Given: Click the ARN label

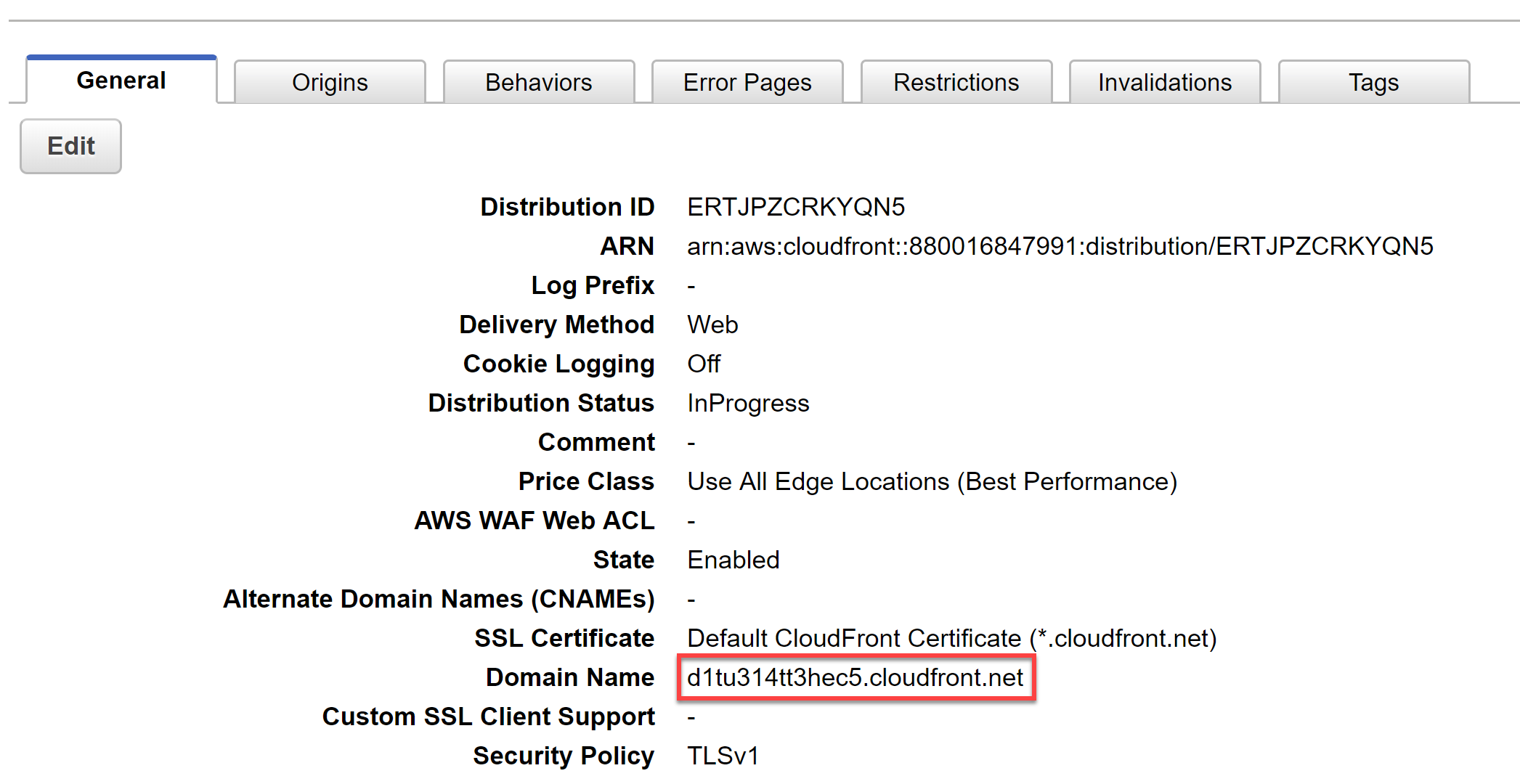Looking at the screenshot, I should [x=627, y=246].
